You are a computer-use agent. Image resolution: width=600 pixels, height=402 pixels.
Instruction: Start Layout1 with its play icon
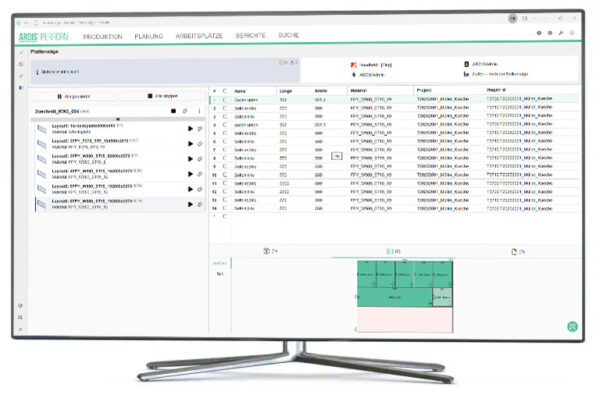(190, 129)
